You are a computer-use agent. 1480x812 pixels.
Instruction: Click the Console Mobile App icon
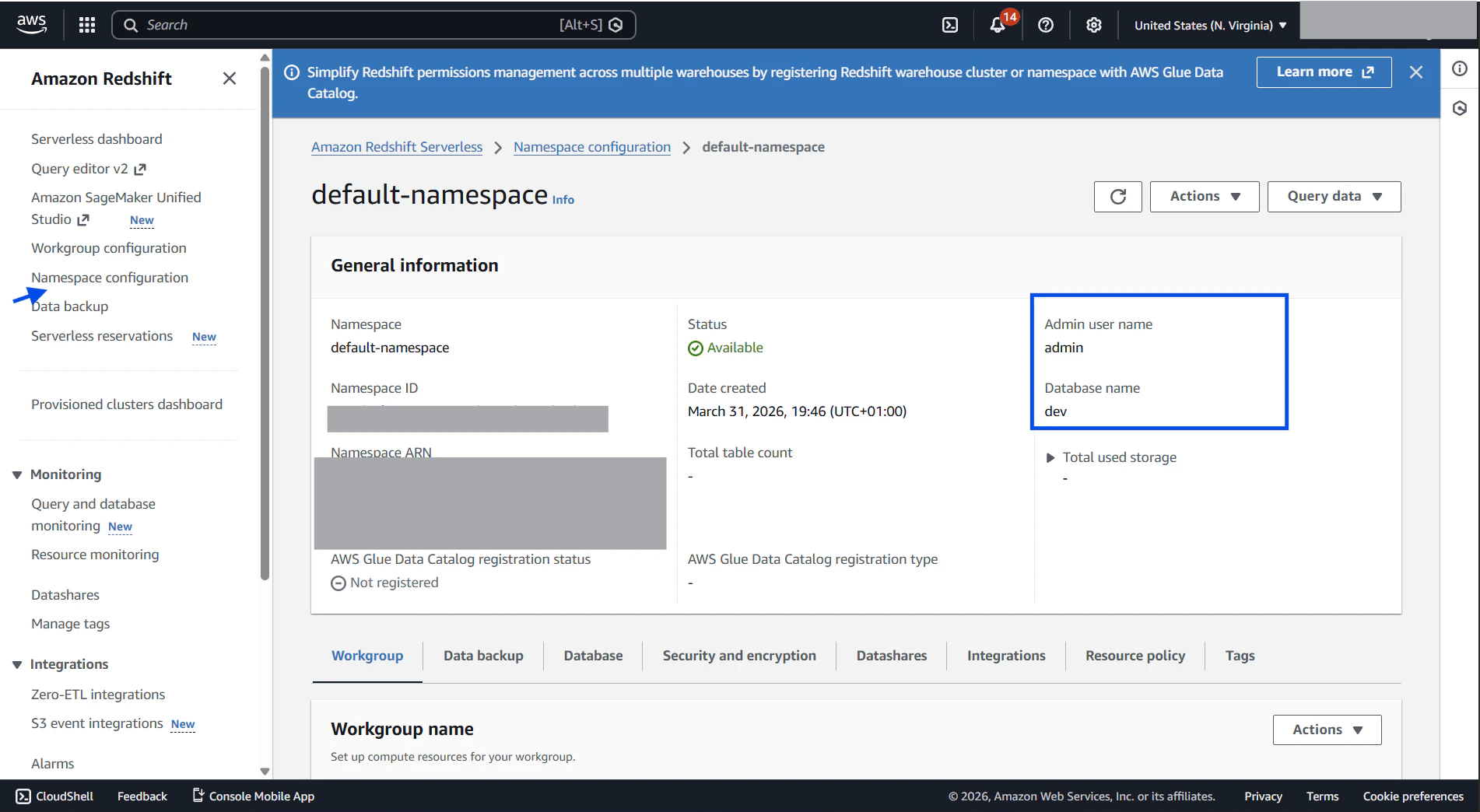tap(198, 795)
